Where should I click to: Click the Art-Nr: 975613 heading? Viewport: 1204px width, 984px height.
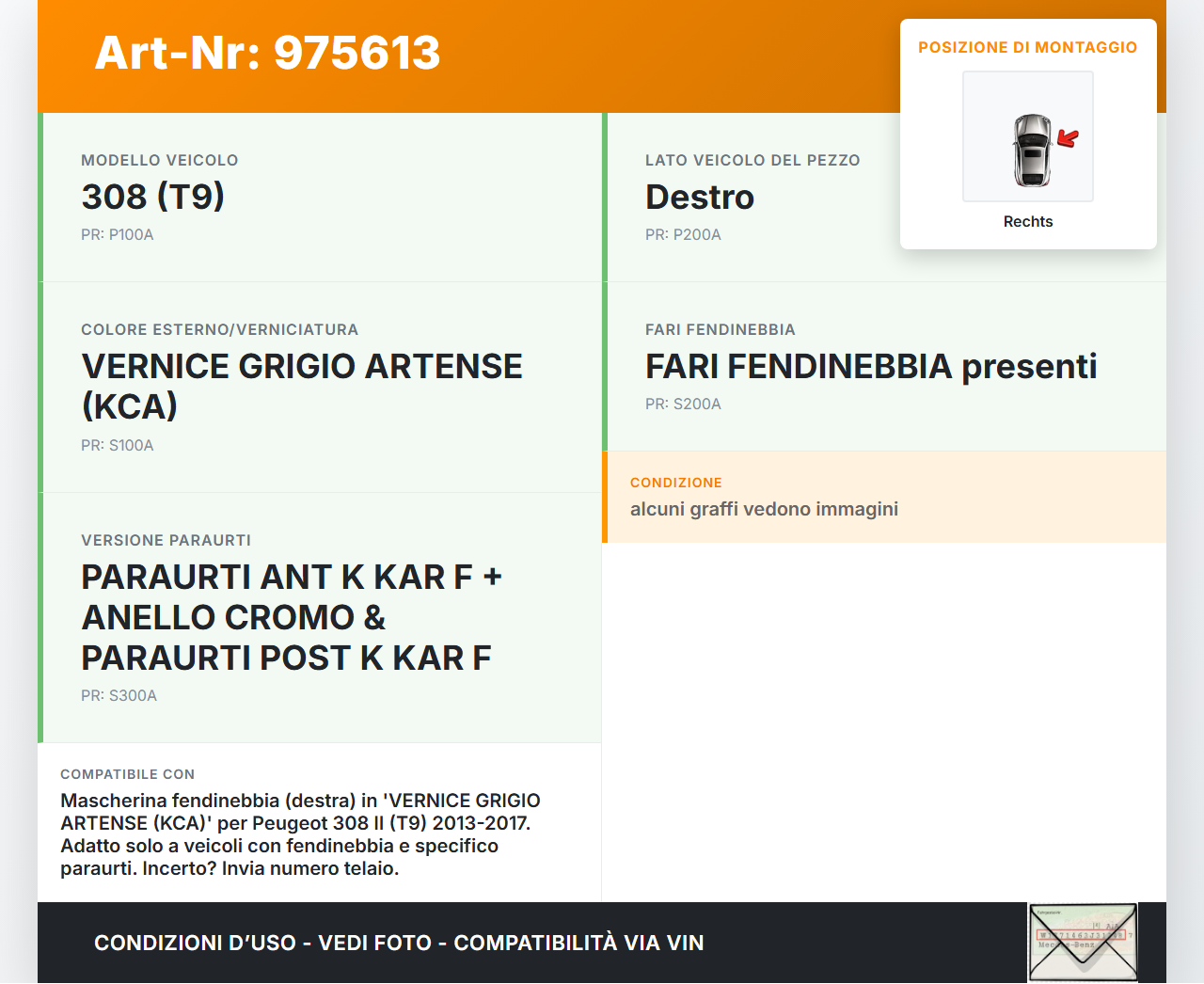[x=267, y=53]
